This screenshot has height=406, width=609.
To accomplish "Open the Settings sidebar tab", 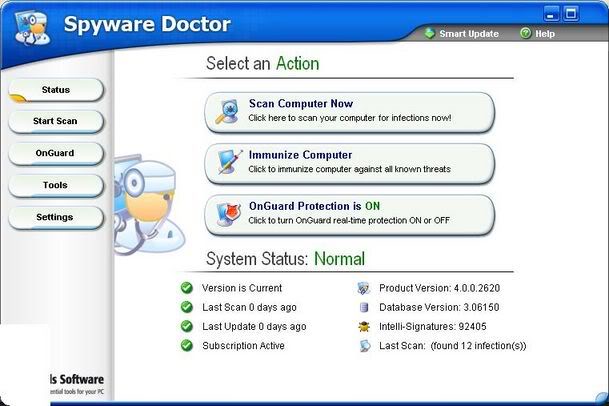I will pos(56,217).
